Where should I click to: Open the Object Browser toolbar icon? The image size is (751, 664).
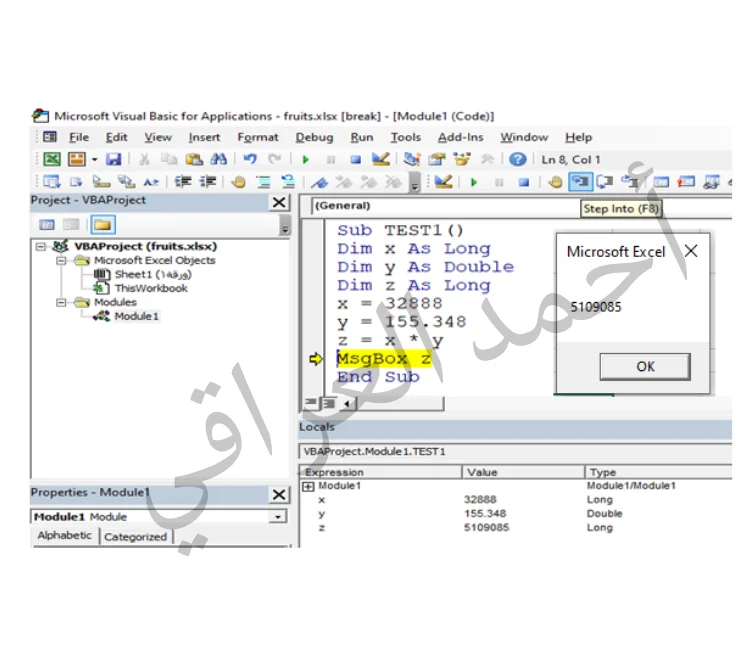(462, 159)
